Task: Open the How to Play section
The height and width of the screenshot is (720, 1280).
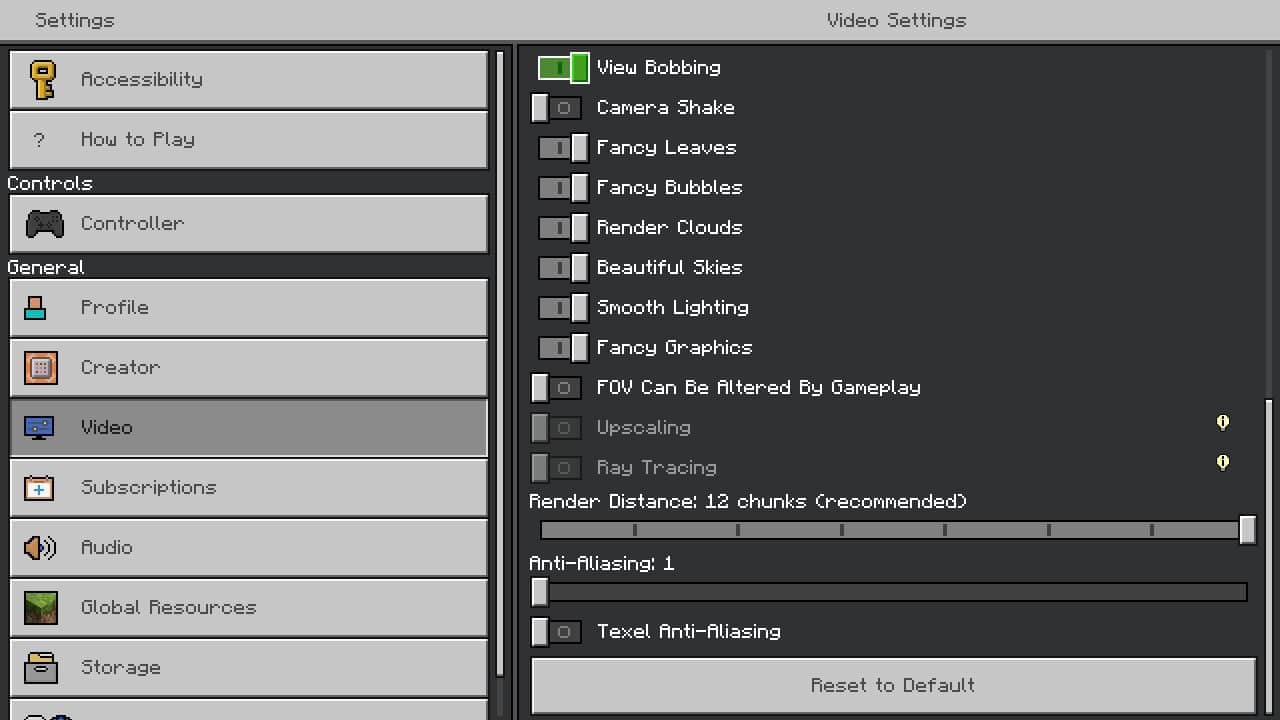Action: [x=248, y=140]
